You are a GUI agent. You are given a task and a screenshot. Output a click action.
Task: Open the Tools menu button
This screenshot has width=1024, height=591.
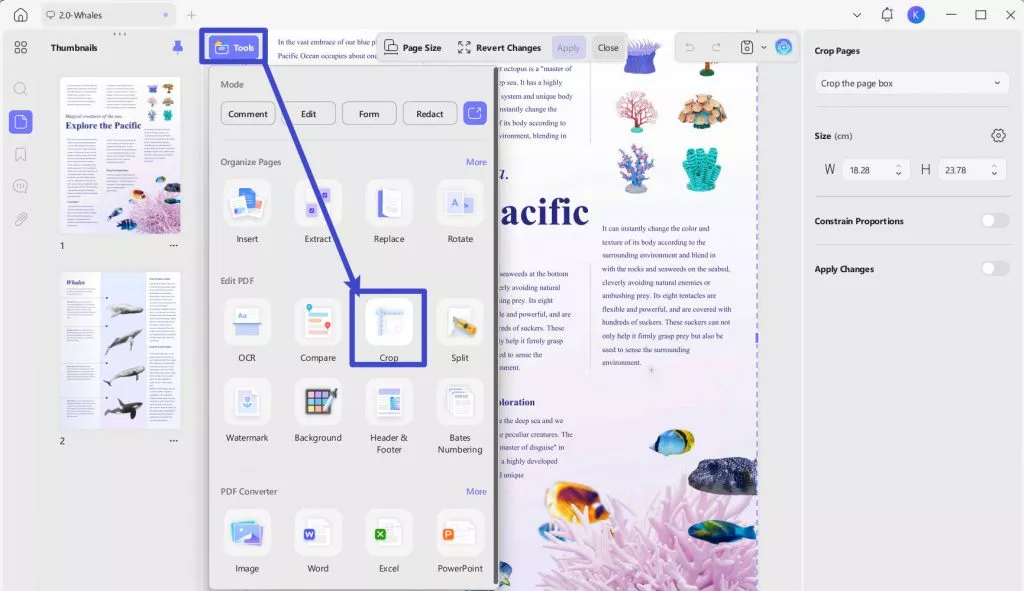click(234, 47)
